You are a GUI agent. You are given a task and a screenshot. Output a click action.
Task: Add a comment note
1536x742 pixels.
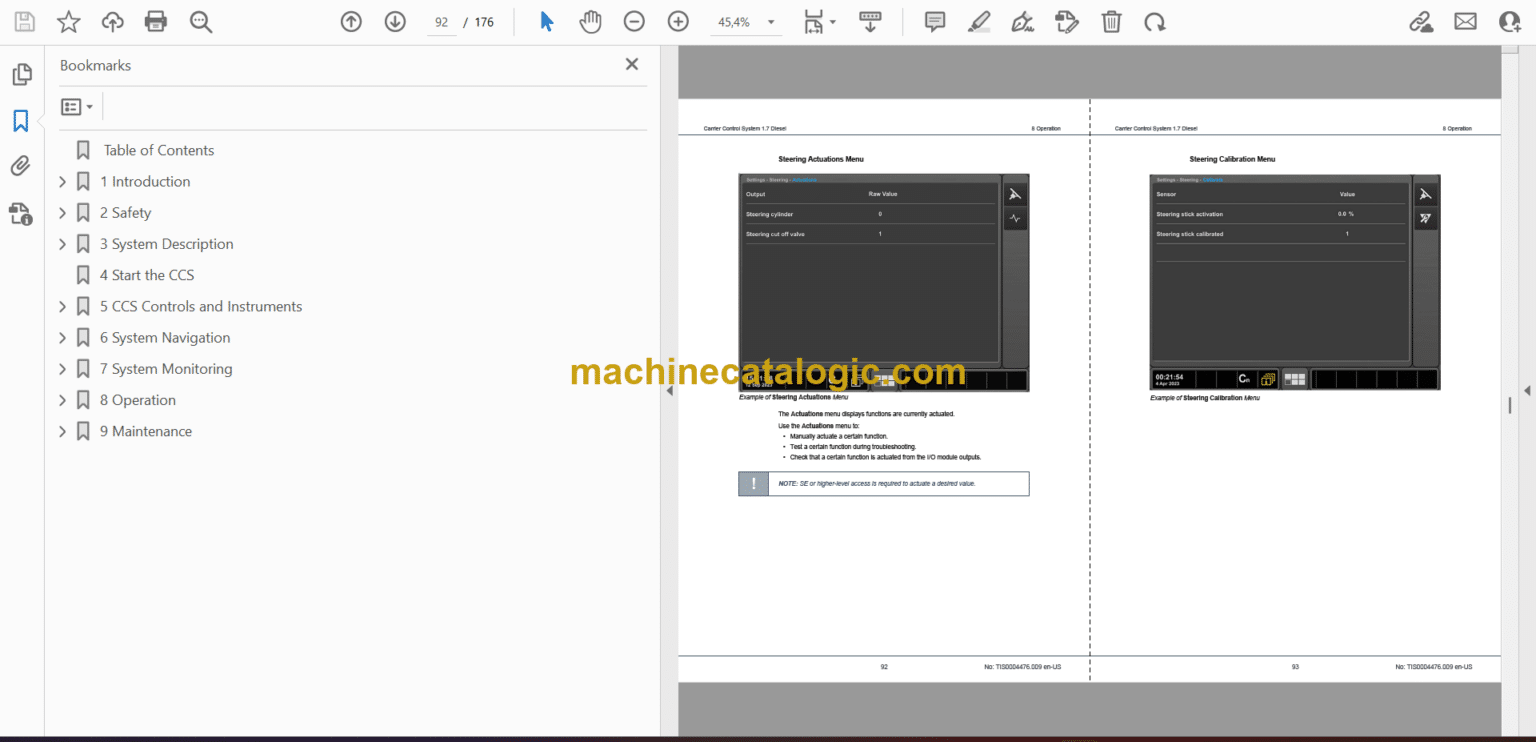click(x=935, y=22)
